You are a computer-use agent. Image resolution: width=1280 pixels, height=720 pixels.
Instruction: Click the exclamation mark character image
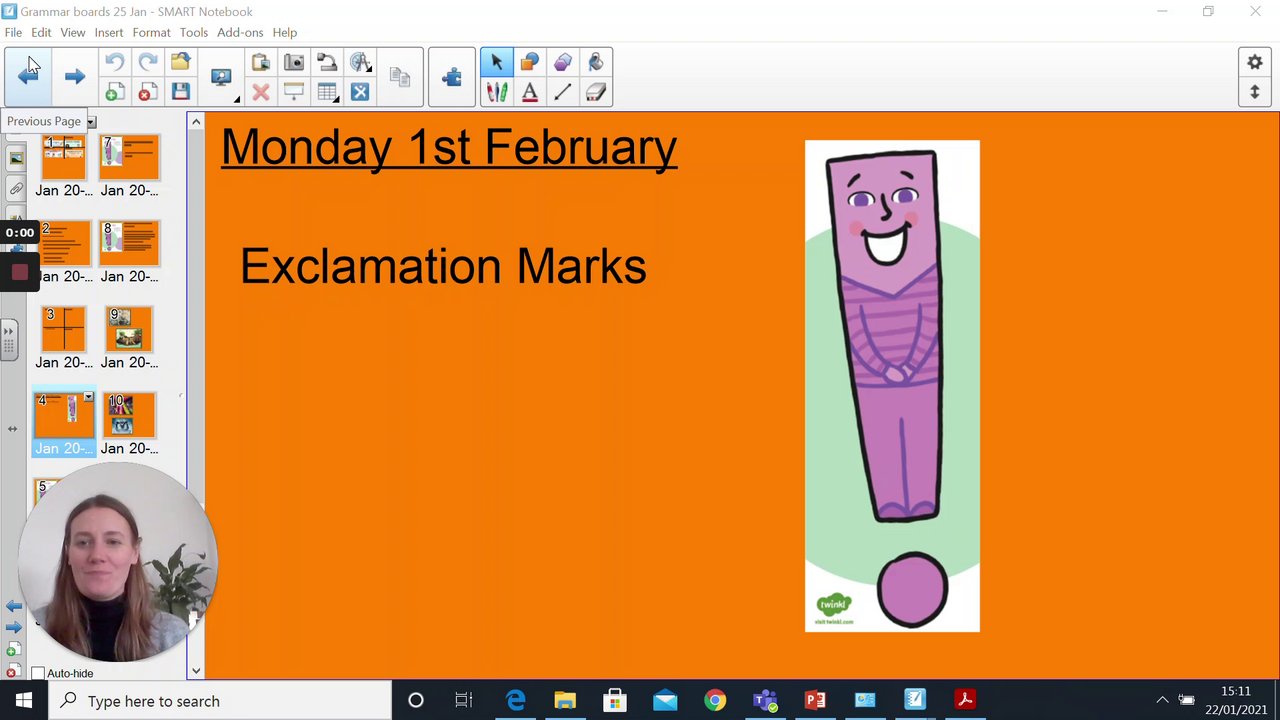892,386
